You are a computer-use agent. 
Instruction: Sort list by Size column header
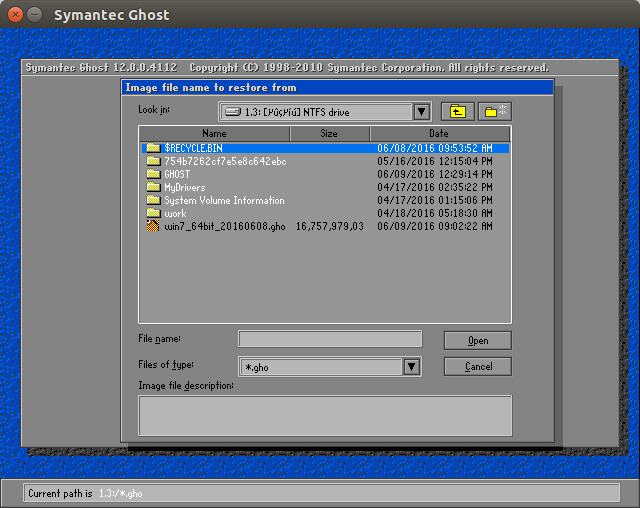coord(329,133)
